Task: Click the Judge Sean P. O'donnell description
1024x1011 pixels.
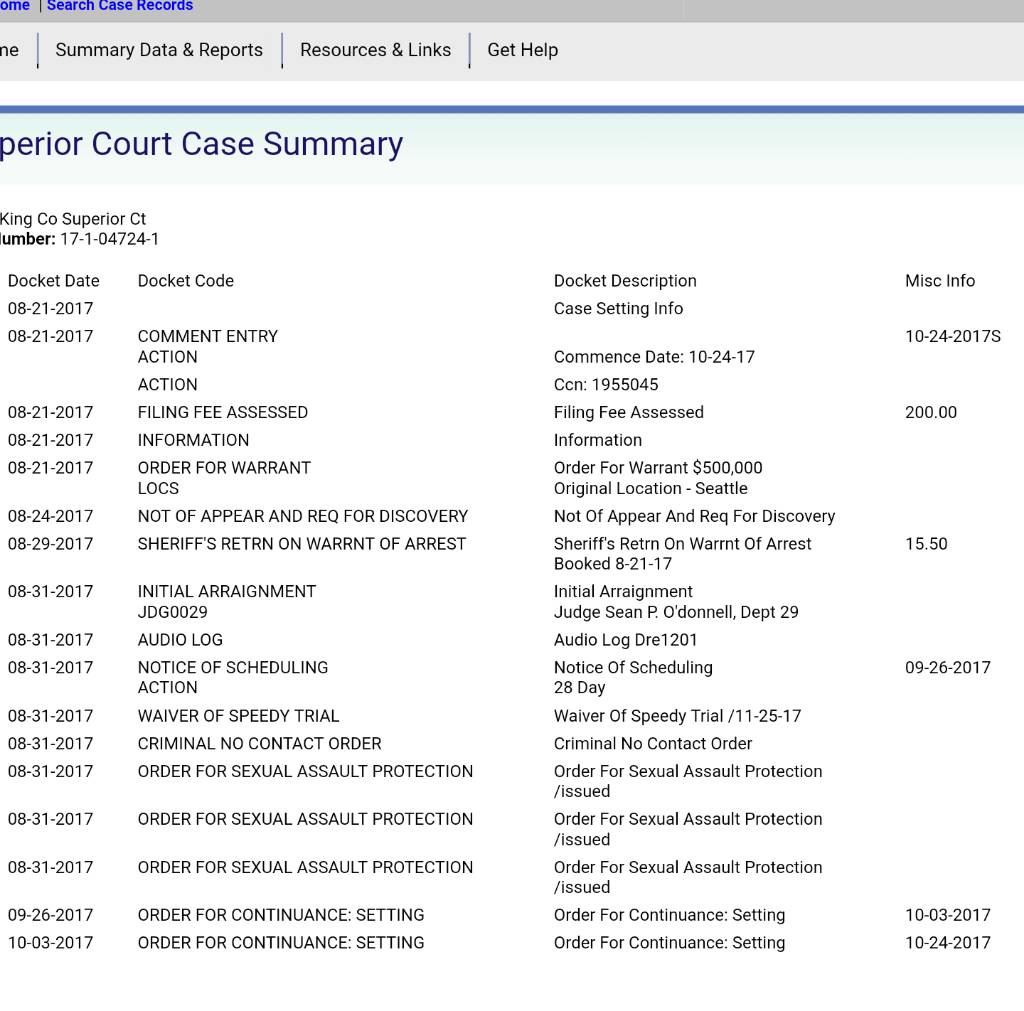Action: (676, 612)
